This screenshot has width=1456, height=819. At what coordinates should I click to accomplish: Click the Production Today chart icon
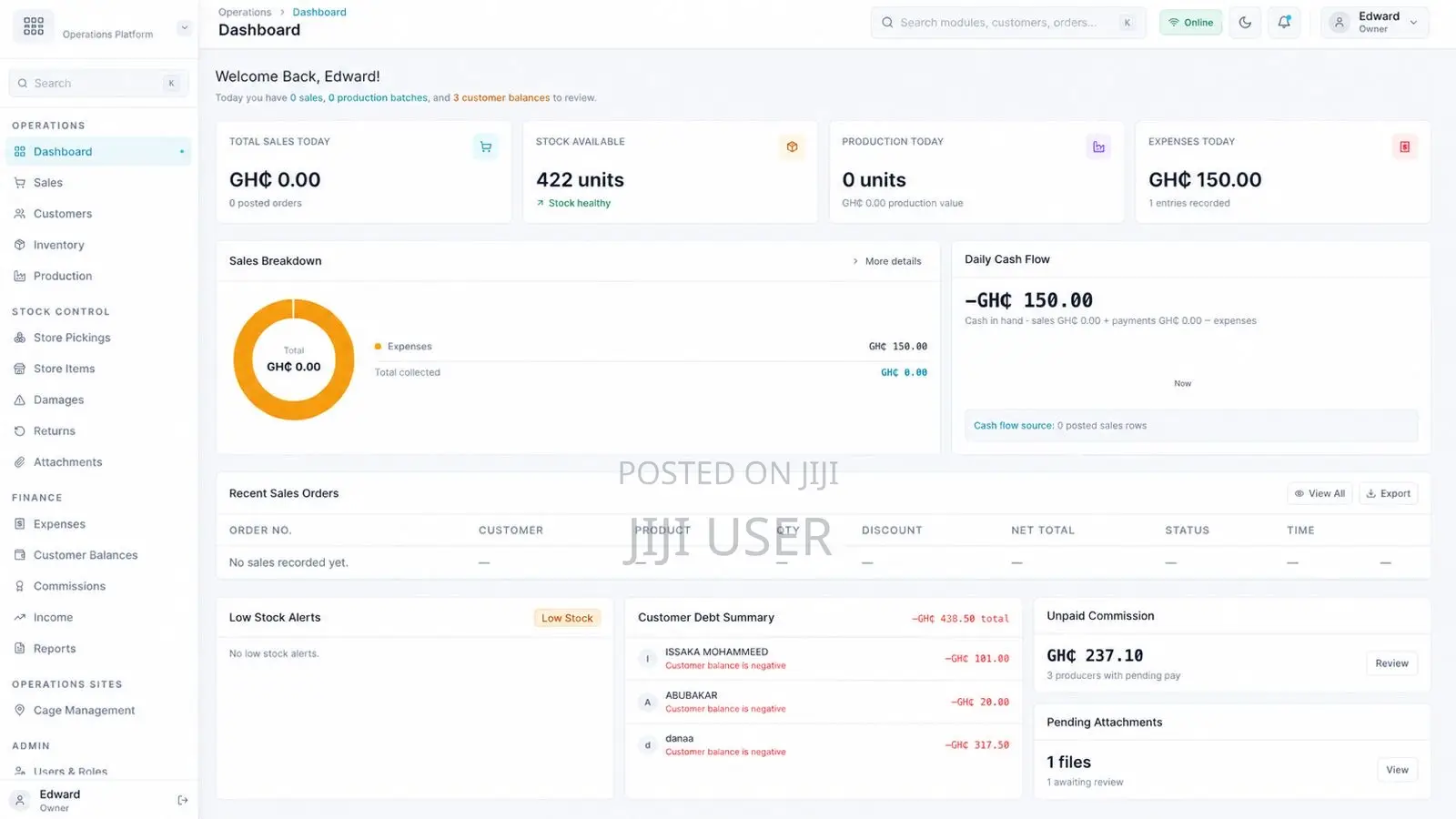[1098, 147]
